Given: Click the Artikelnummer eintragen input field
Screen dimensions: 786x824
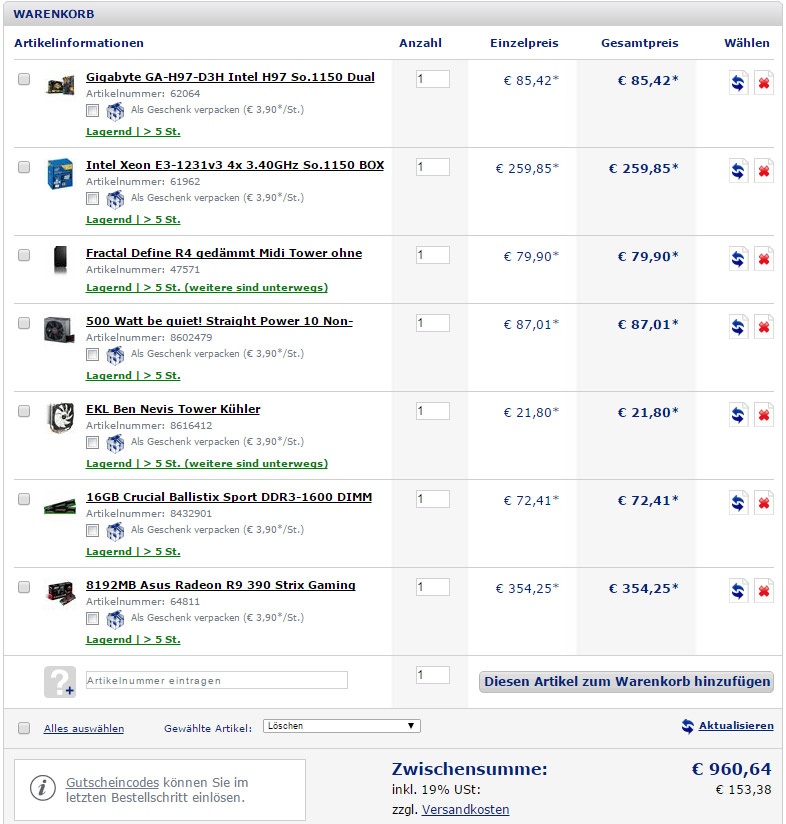Looking at the screenshot, I should (x=216, y=680).
